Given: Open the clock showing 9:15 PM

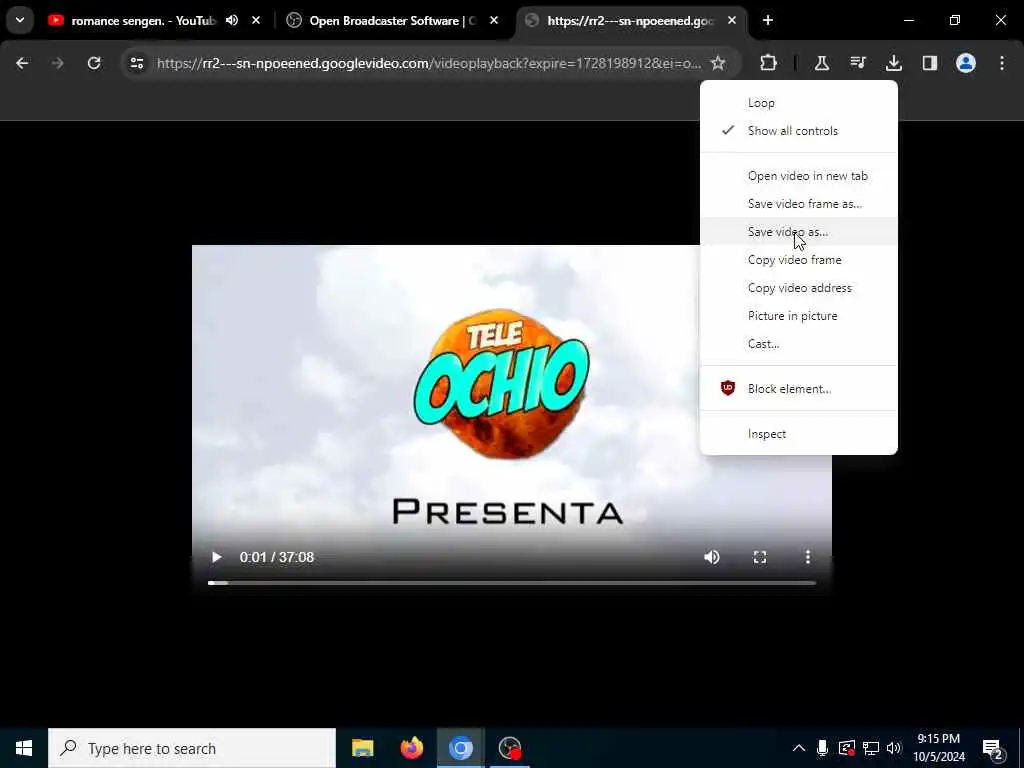Looking at the screenshot, I should 939,748.
